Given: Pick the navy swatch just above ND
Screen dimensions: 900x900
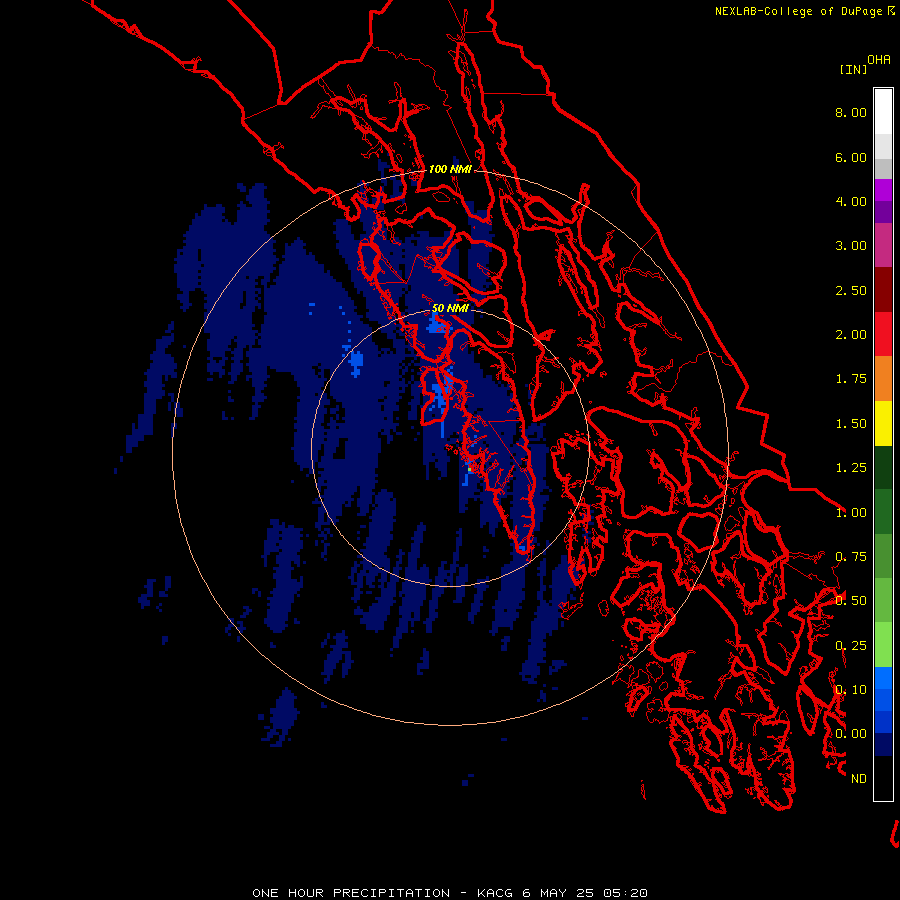Looking at the screenshot, I should (x=883, y=745).
